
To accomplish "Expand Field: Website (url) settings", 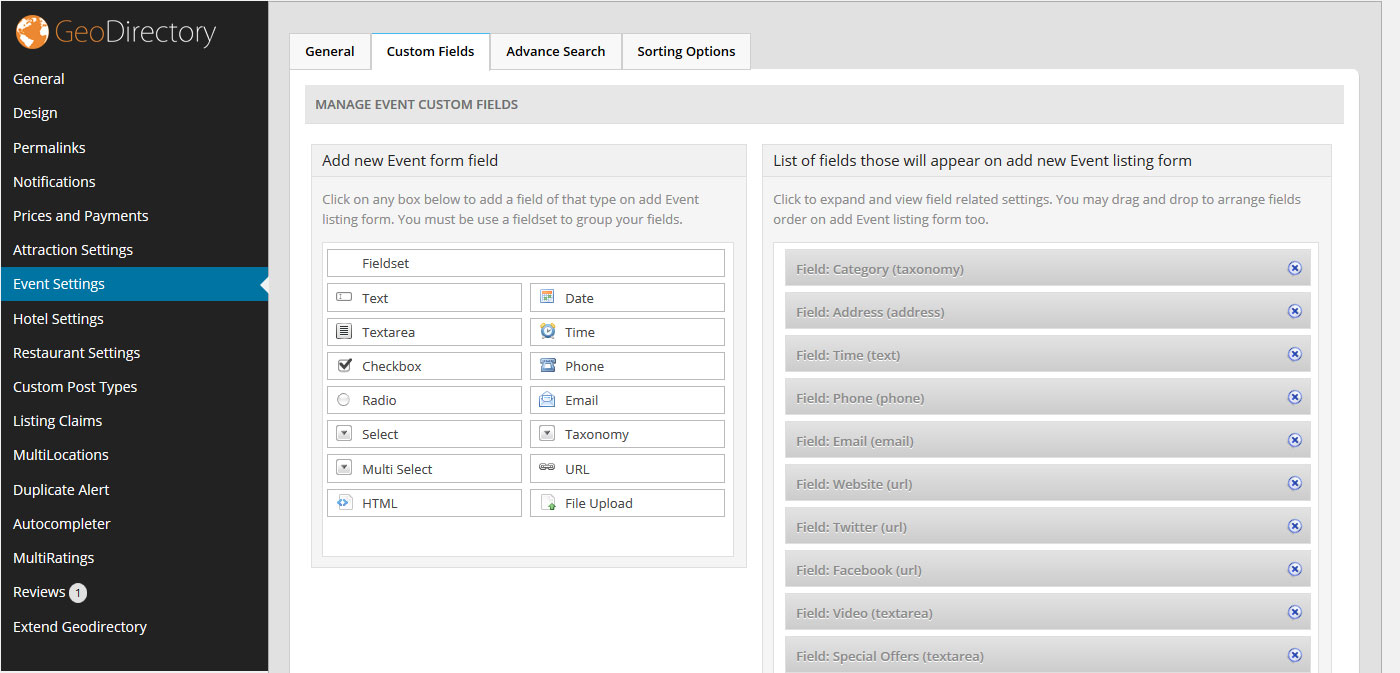I will 1047,483.
